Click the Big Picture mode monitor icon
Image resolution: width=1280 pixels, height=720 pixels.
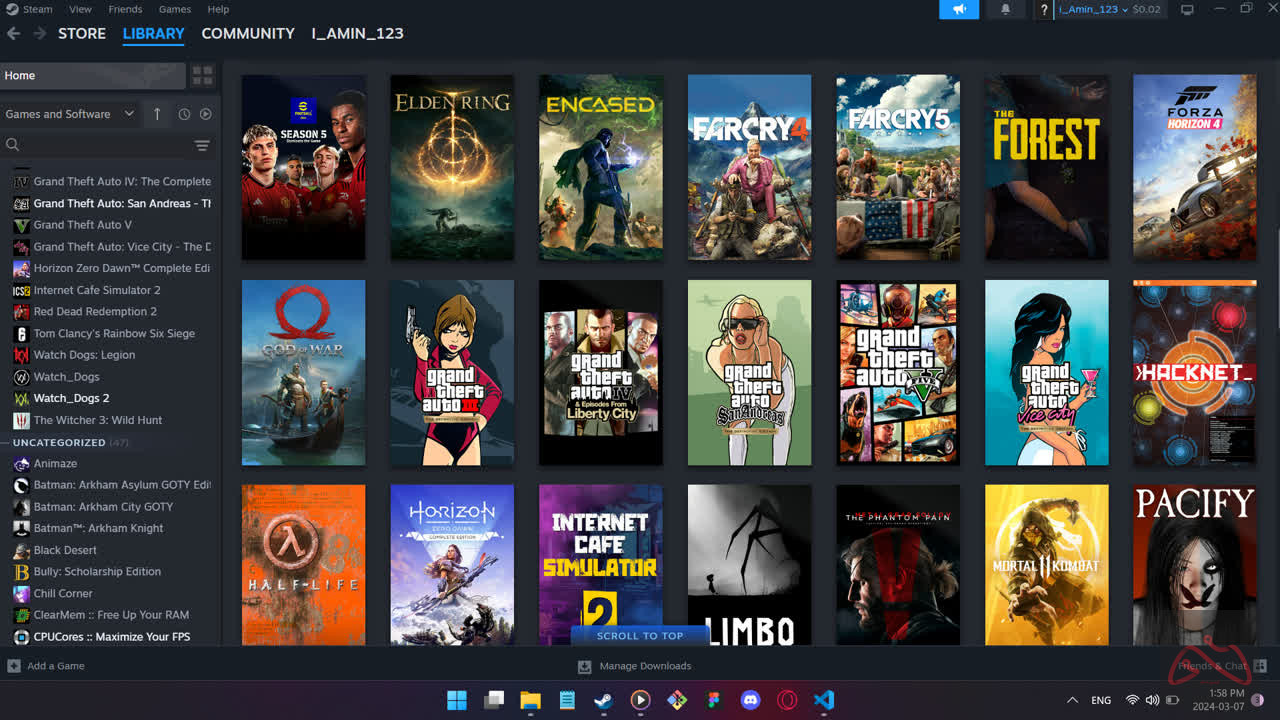(1187, 9)
